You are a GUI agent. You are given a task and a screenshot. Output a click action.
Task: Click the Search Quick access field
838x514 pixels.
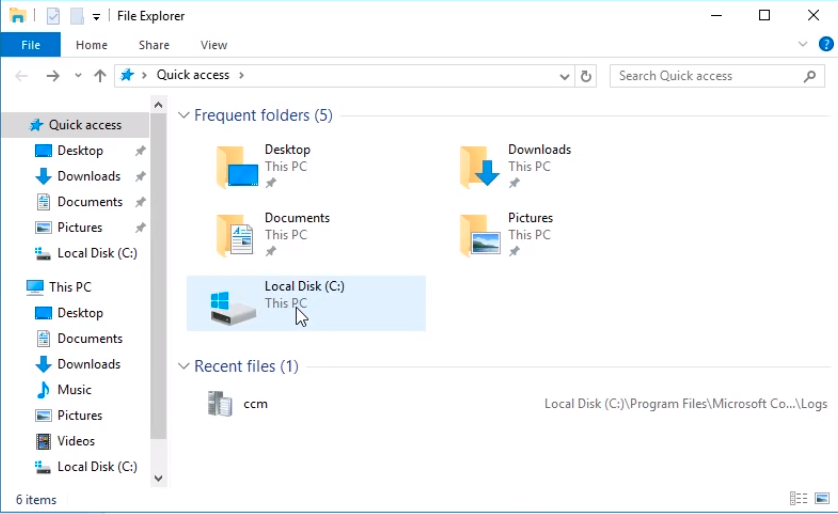point(705,76)
